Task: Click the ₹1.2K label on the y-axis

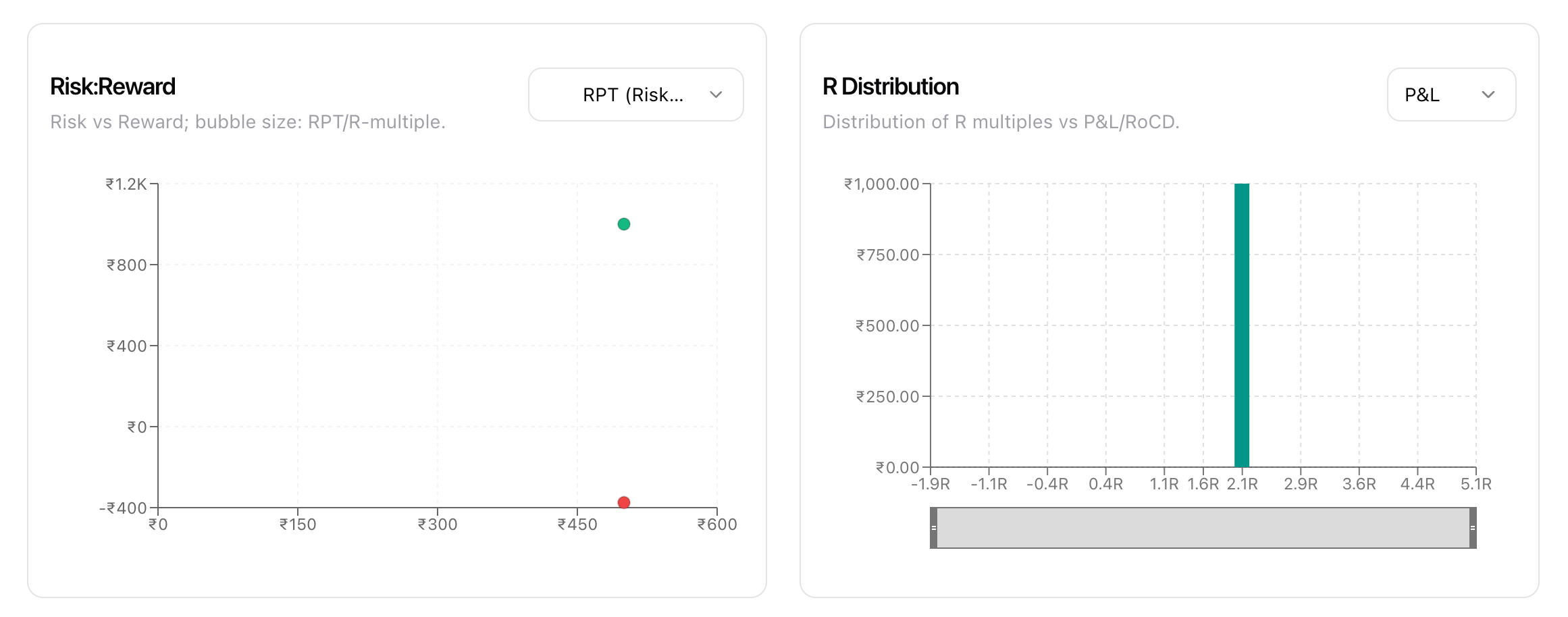Action: (126, 184)
